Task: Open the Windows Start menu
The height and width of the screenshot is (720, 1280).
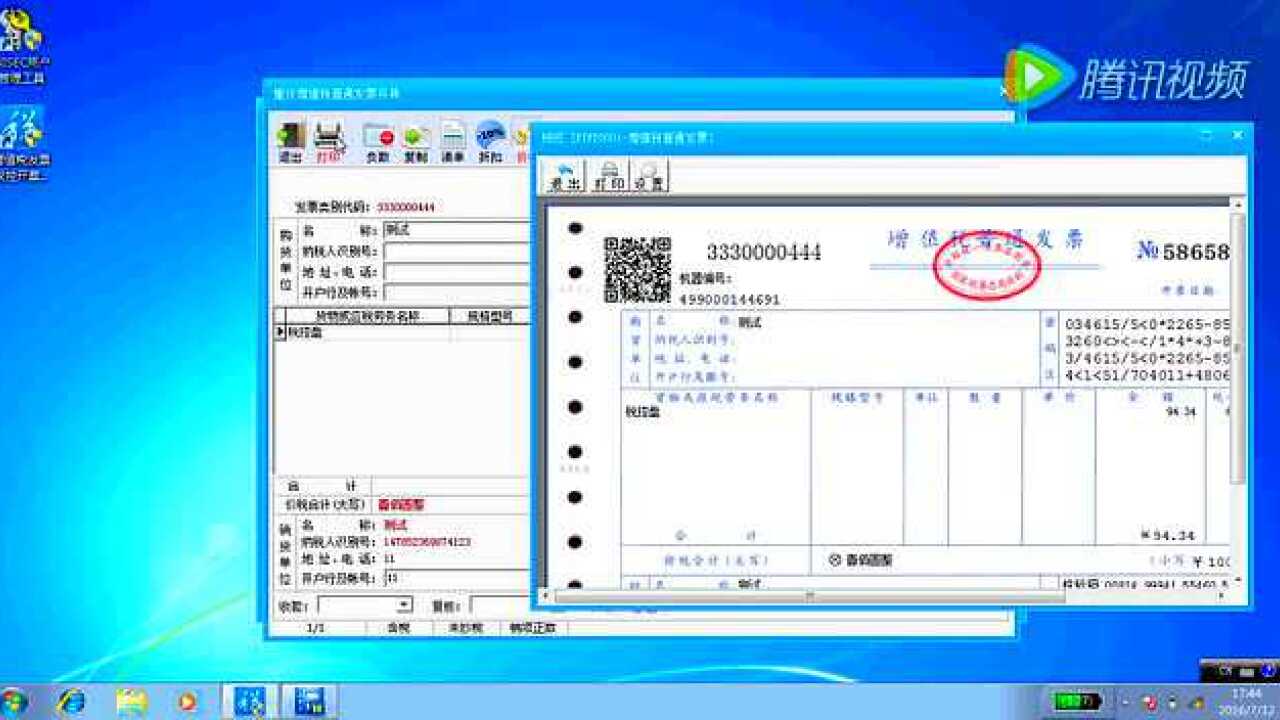Action: [x=13, y=701]
